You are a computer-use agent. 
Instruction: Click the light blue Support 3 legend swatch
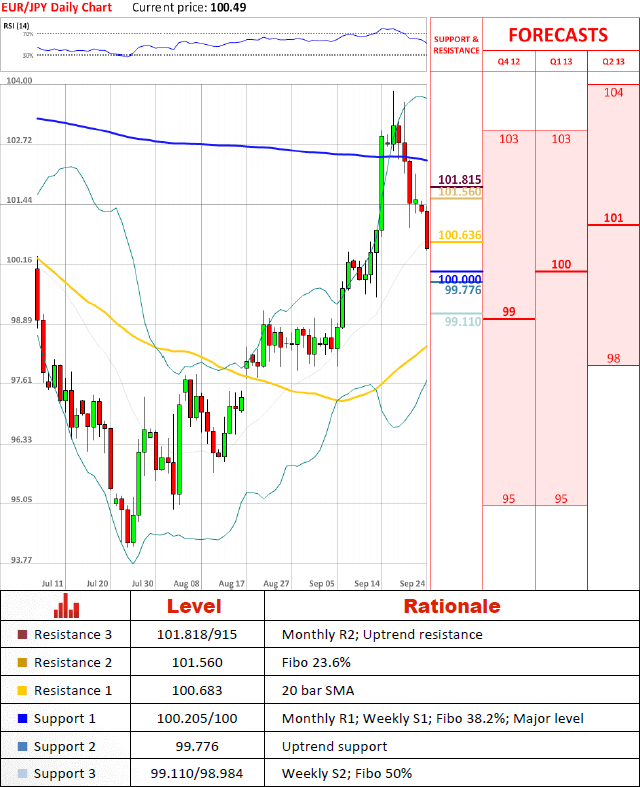23,774
